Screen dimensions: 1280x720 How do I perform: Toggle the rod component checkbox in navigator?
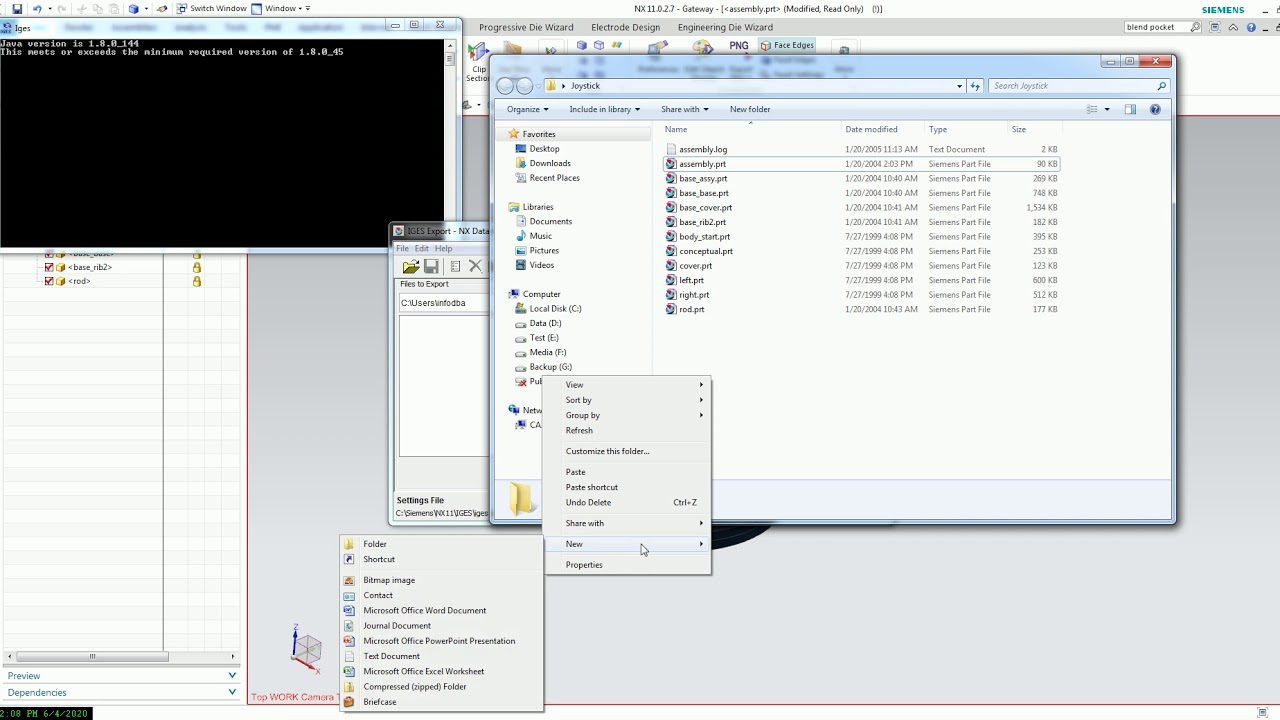click(x=49, y=281)
